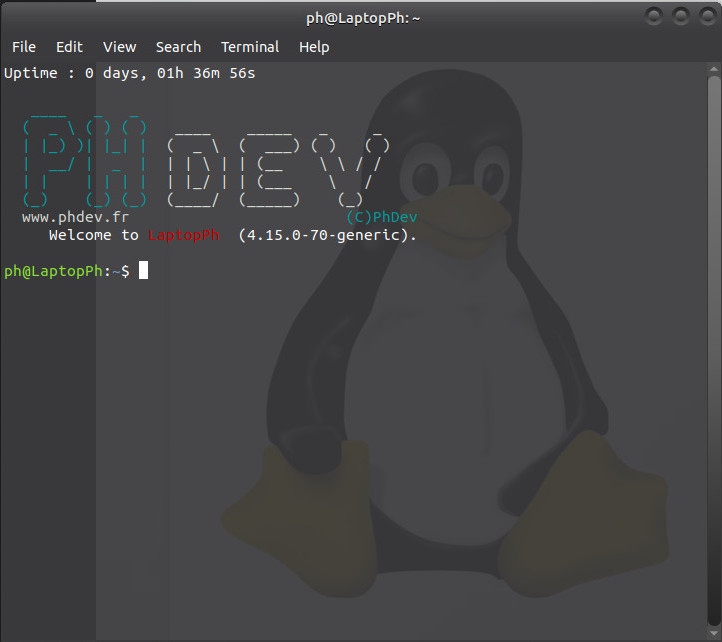
Task: Place cursor at the white terminal cursor block
Action: tap(143, 271)
